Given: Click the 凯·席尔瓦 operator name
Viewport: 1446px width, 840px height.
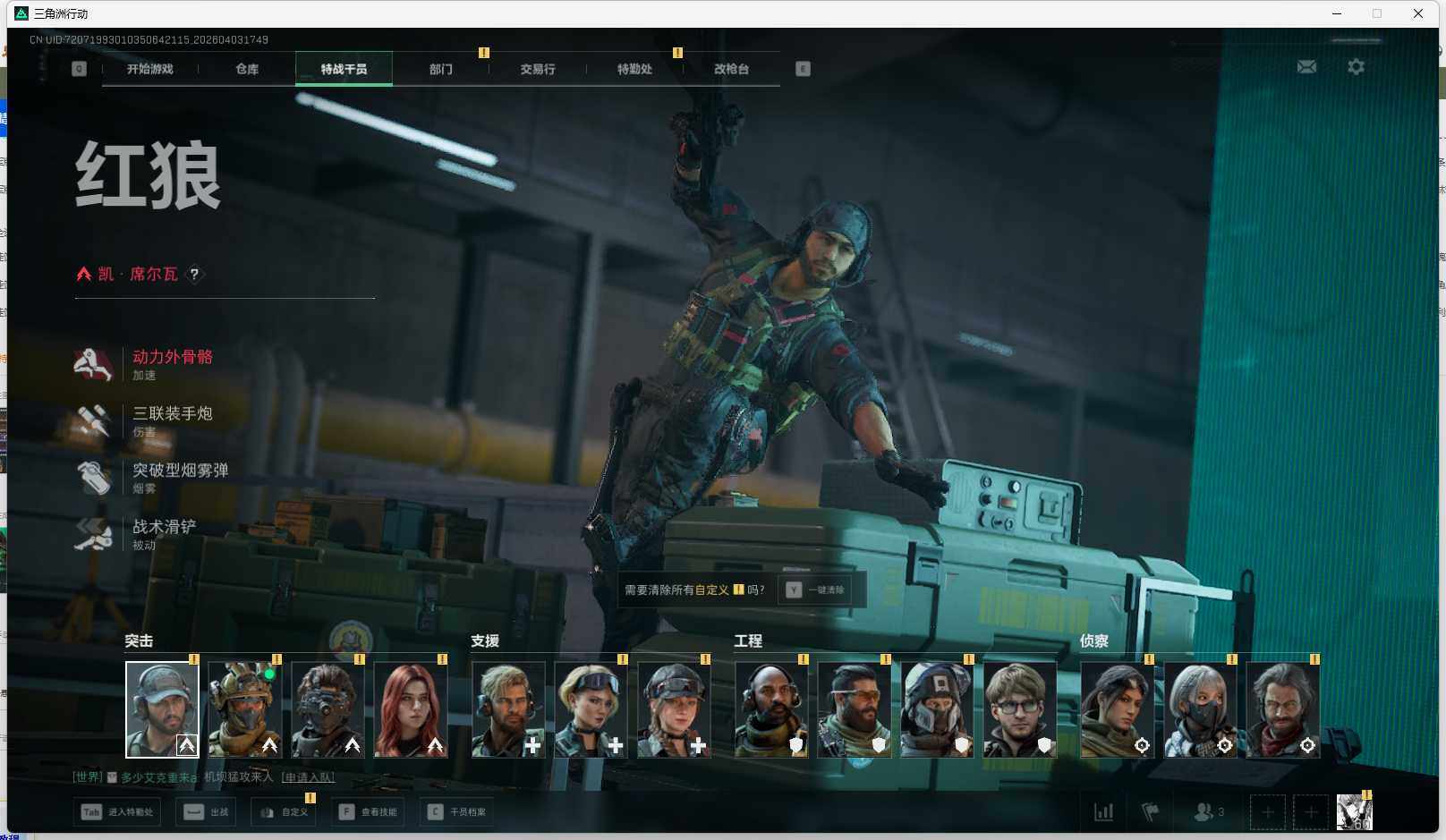Looking at the screenshot, I should 138,274.
